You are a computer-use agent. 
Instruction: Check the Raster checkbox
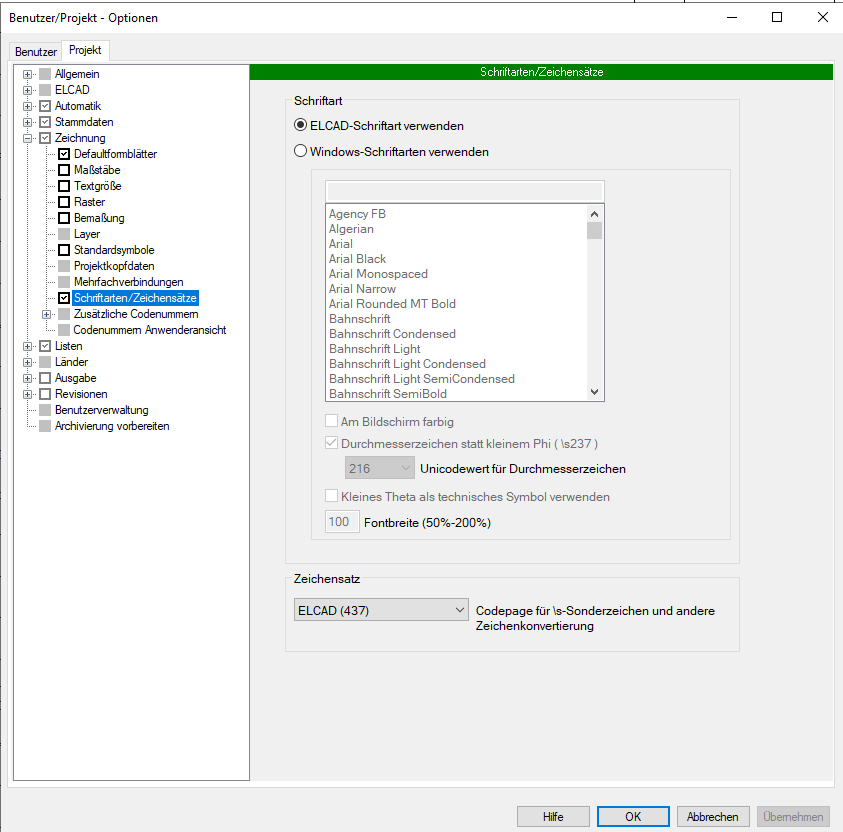pos(64,202)
